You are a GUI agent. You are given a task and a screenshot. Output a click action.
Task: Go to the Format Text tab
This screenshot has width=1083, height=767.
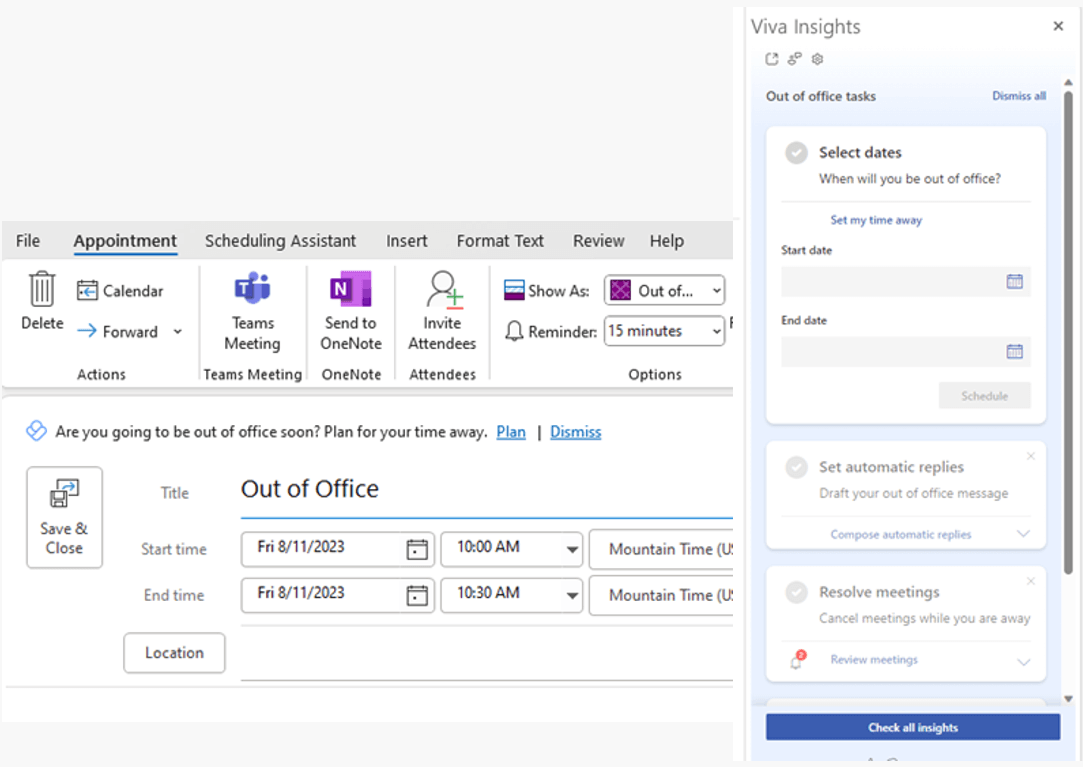(x=500, y=240)
